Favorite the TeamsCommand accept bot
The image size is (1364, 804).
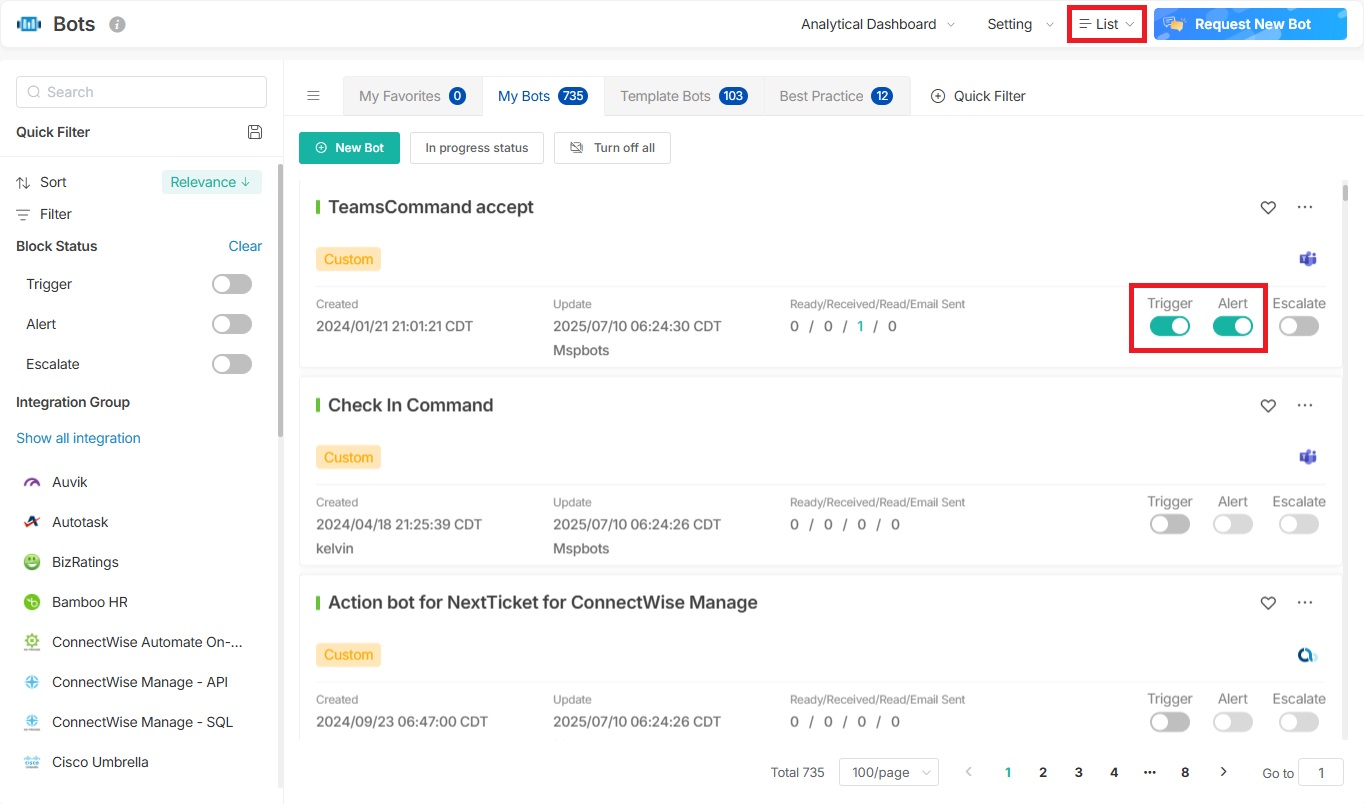click(x=1268, y=207)
